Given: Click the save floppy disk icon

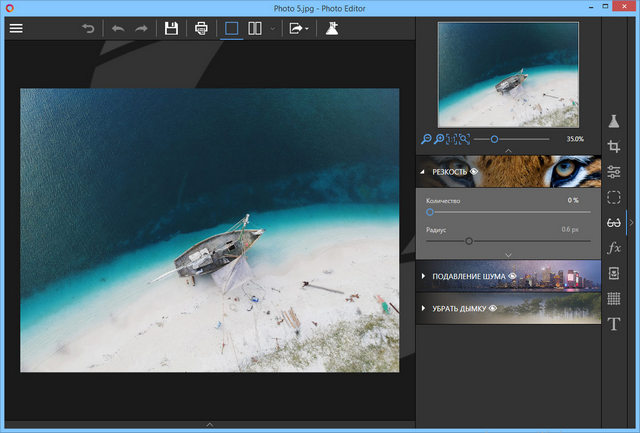Looking at the screenshot, I should coord(171,28).
